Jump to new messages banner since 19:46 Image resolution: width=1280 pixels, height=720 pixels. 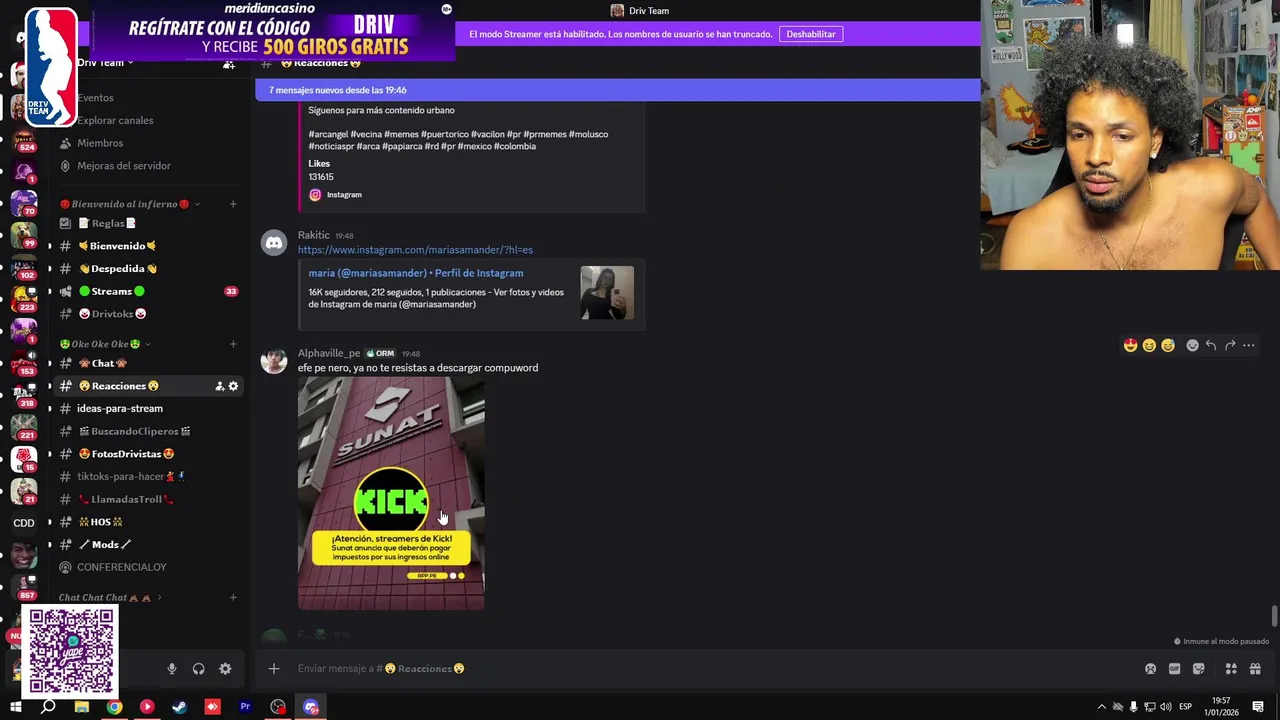click(x=618, y=90)
